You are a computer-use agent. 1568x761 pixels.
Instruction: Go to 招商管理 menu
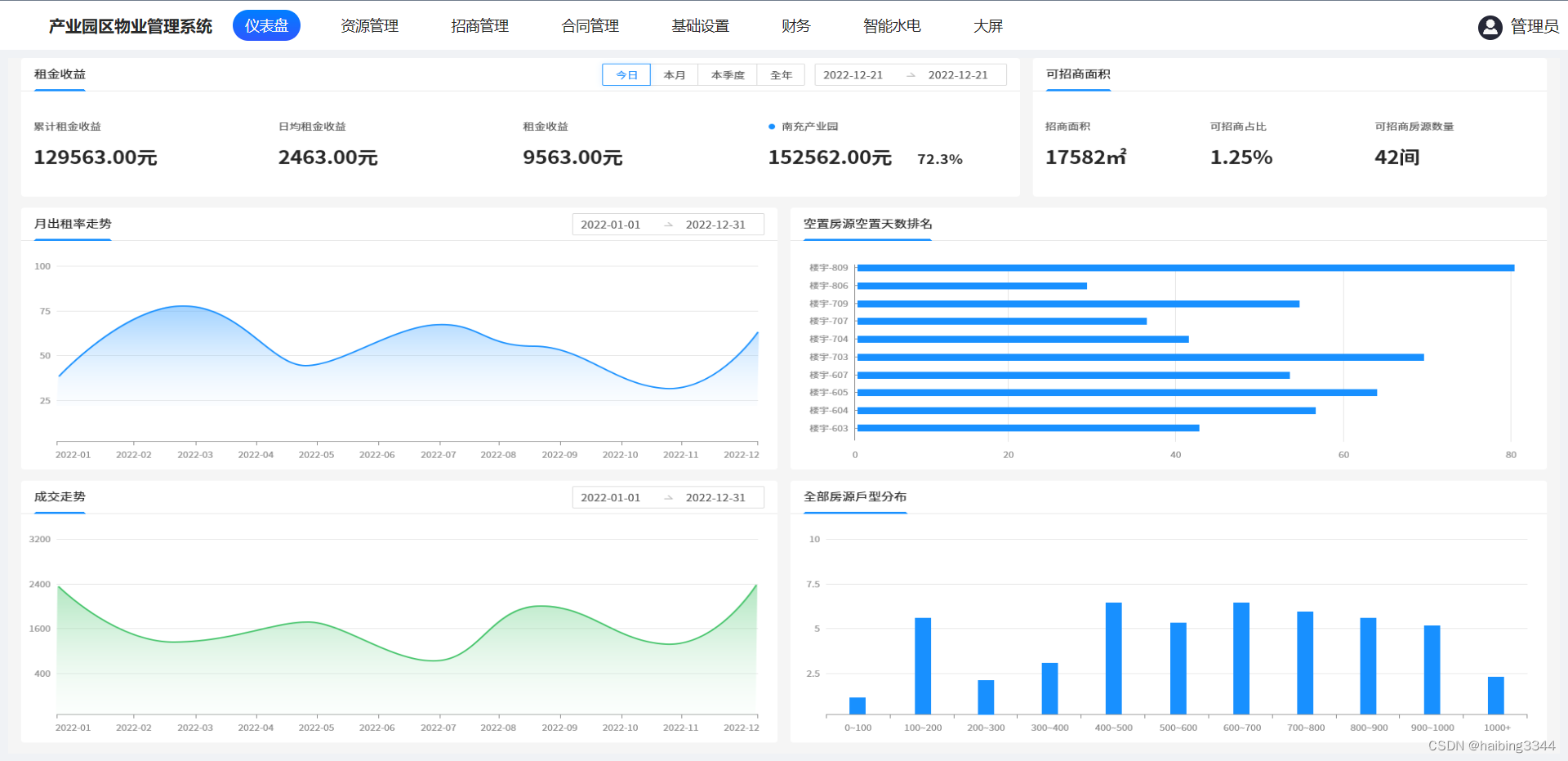(479, 26)
